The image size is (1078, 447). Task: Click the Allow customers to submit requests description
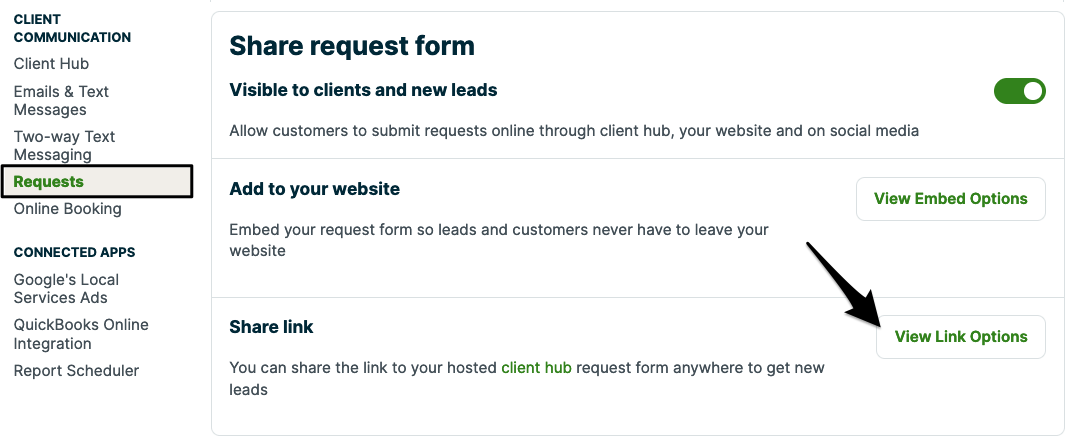coord(573,131)
